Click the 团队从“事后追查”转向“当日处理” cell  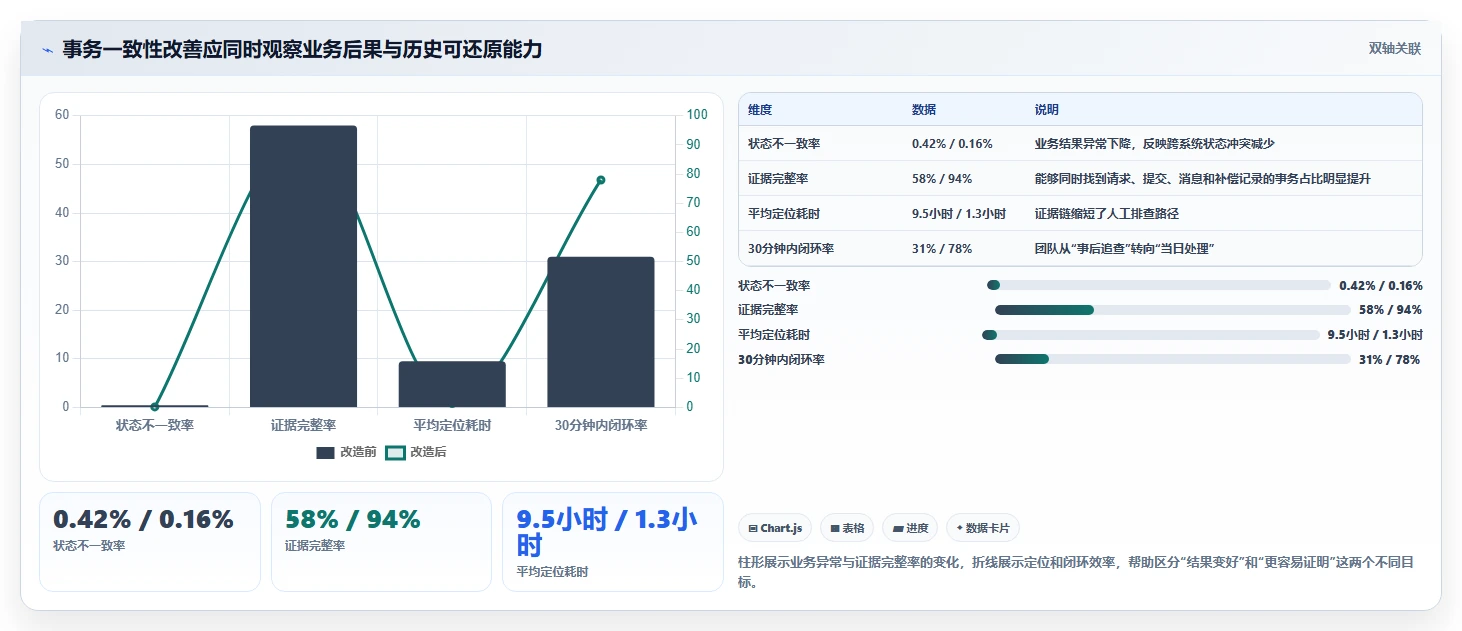click(x=1125, y=249)
